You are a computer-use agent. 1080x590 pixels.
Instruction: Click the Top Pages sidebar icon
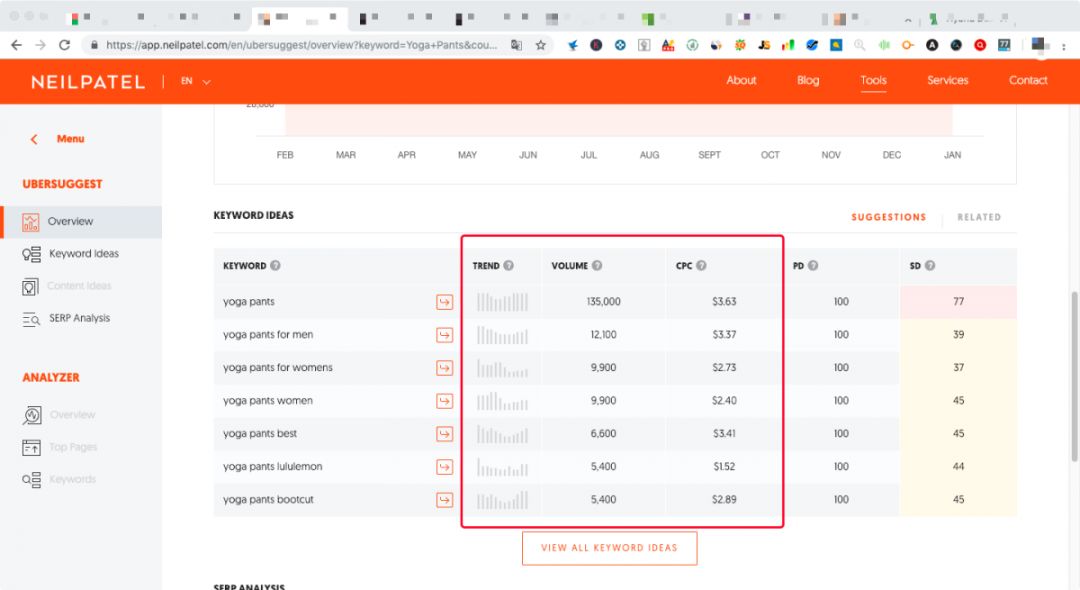tap(31, 447)
